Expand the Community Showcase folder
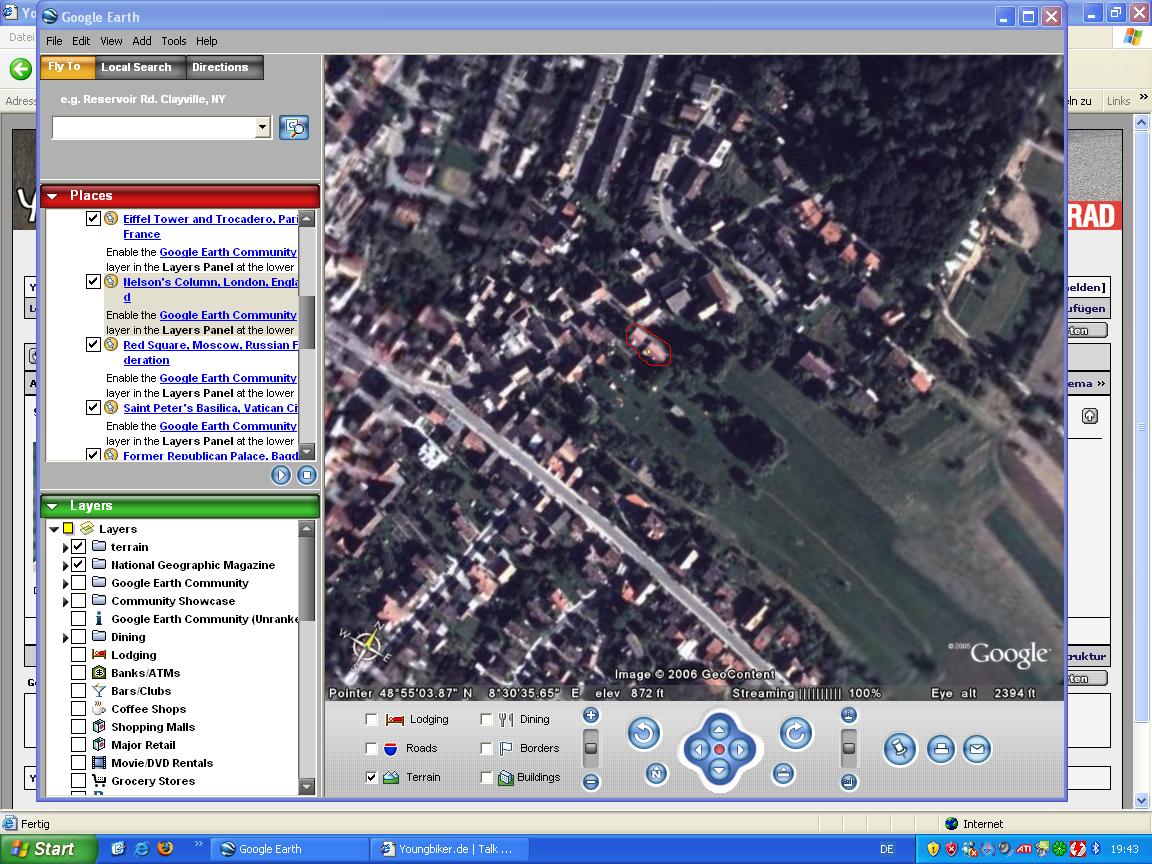1152x864 pixels. tap(65, 601)
